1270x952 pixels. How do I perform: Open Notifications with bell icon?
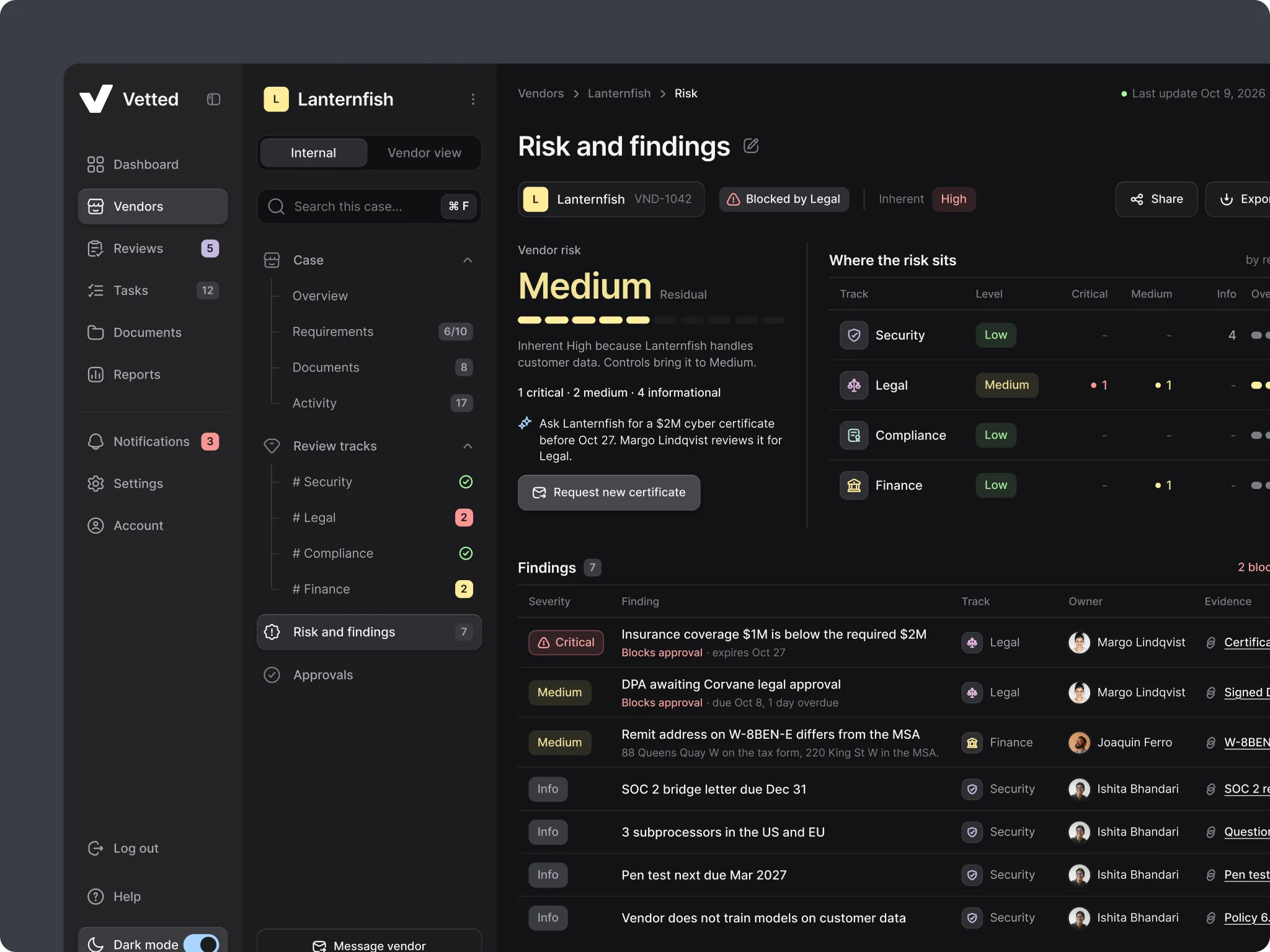coord(153,441)
